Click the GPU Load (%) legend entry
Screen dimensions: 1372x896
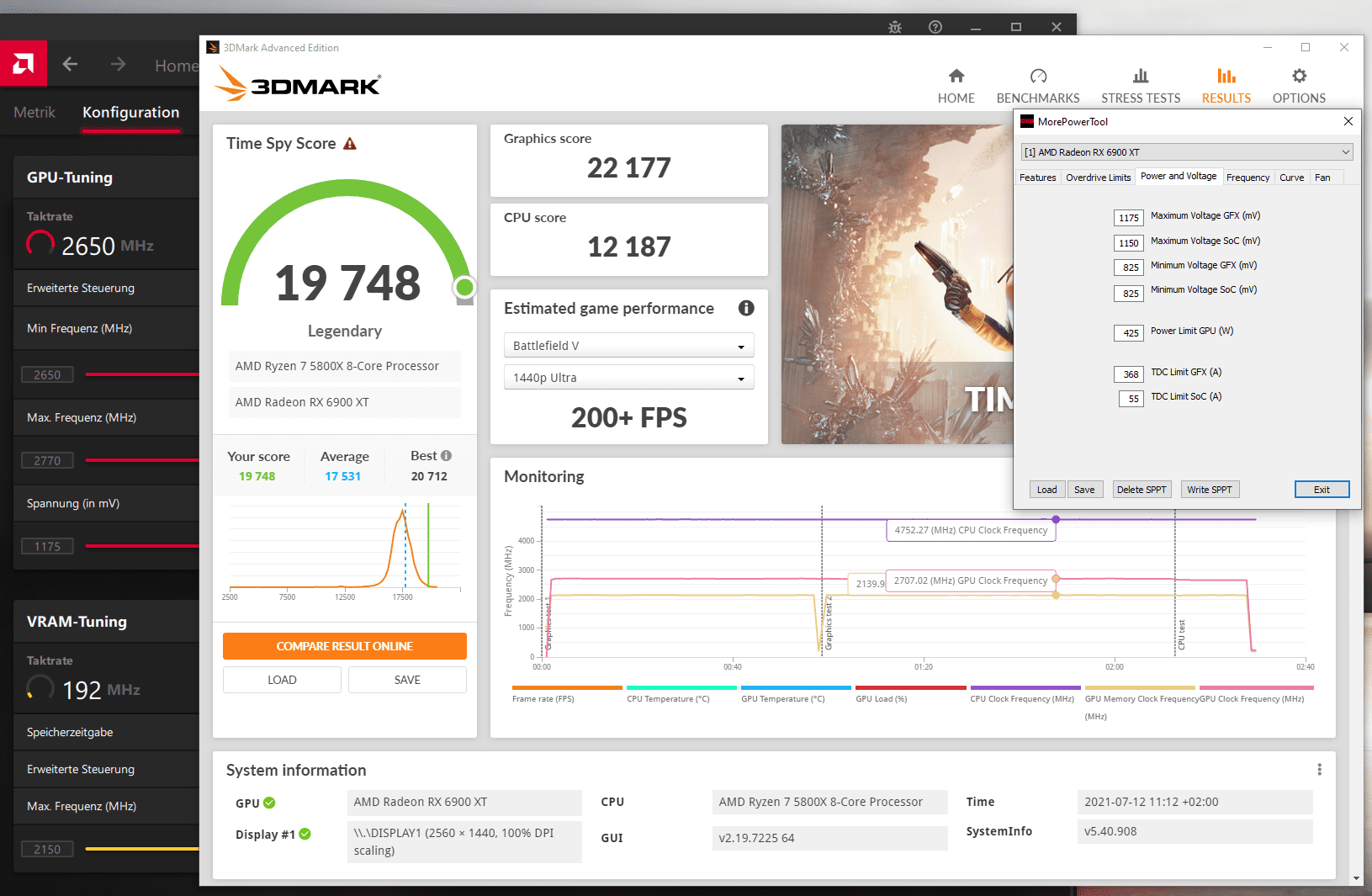point(910,694)
